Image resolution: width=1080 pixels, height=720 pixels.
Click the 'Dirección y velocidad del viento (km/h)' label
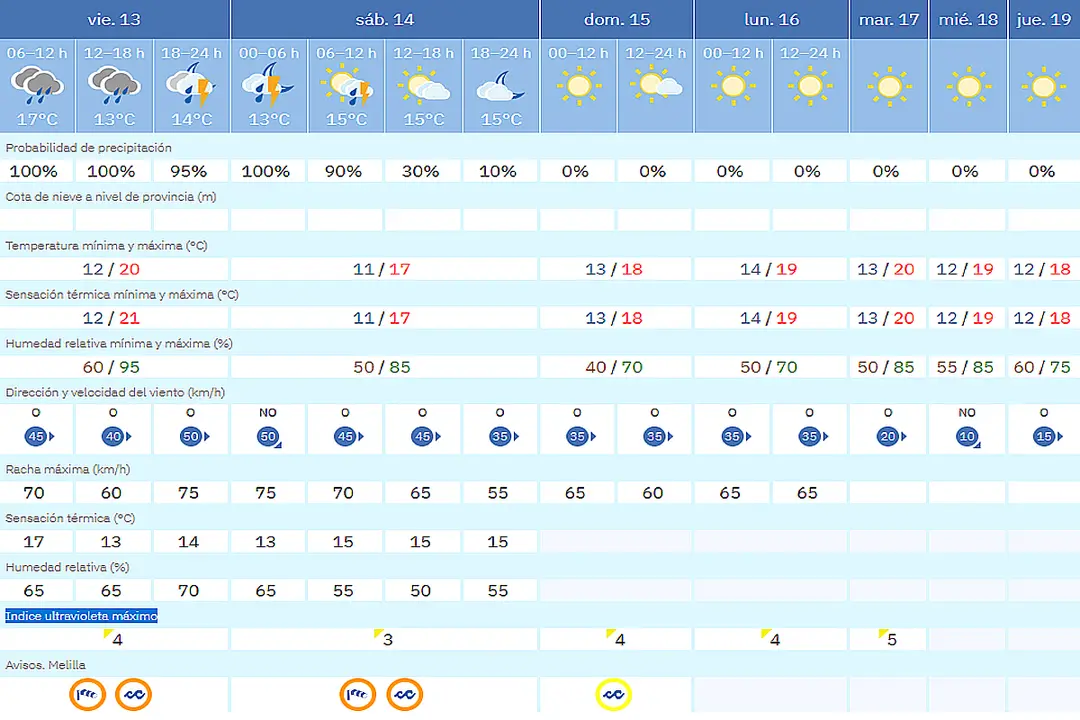pyautogui.click(x=115, y=393)
